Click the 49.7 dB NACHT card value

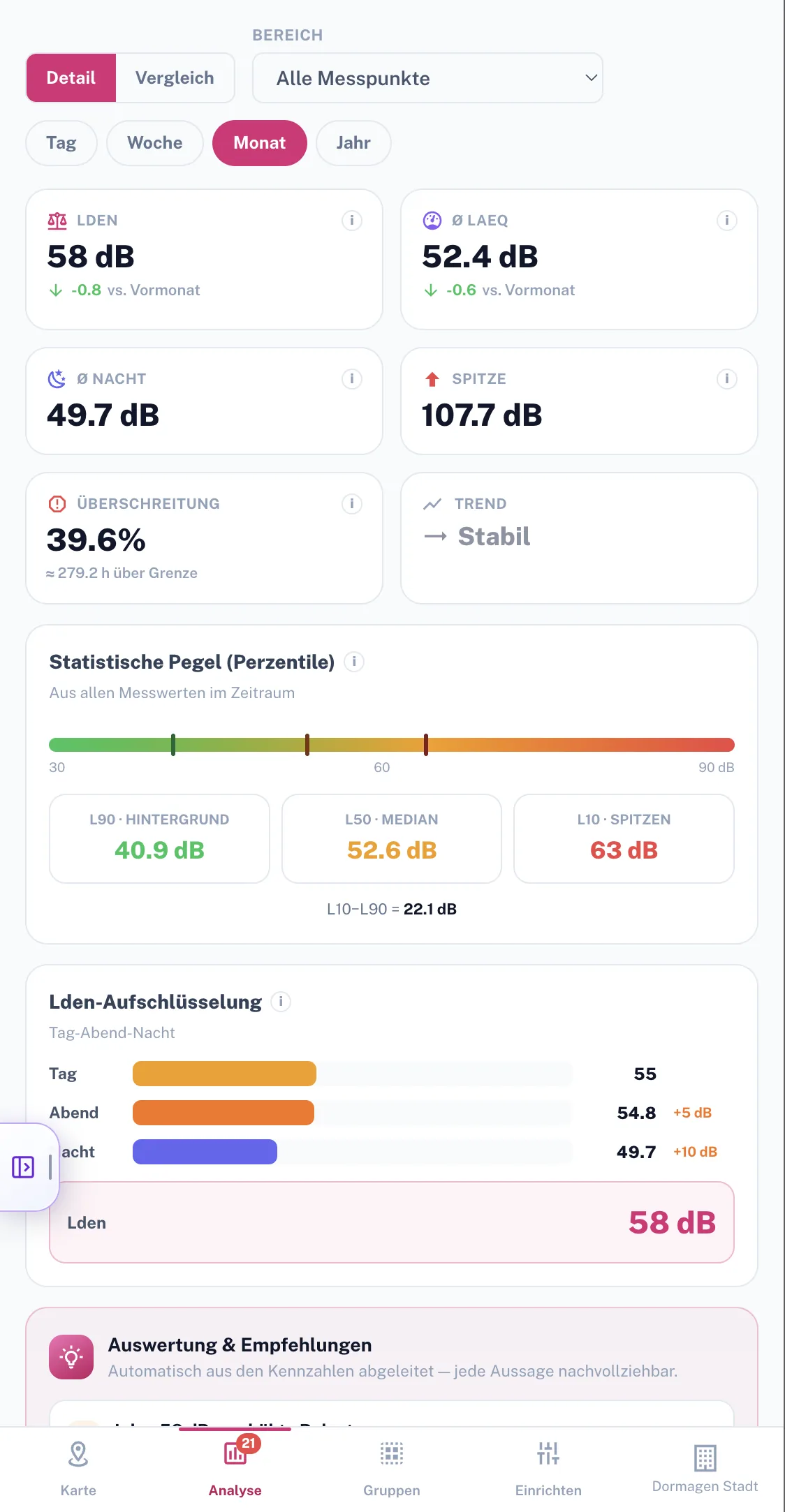[x=103, y=415]
